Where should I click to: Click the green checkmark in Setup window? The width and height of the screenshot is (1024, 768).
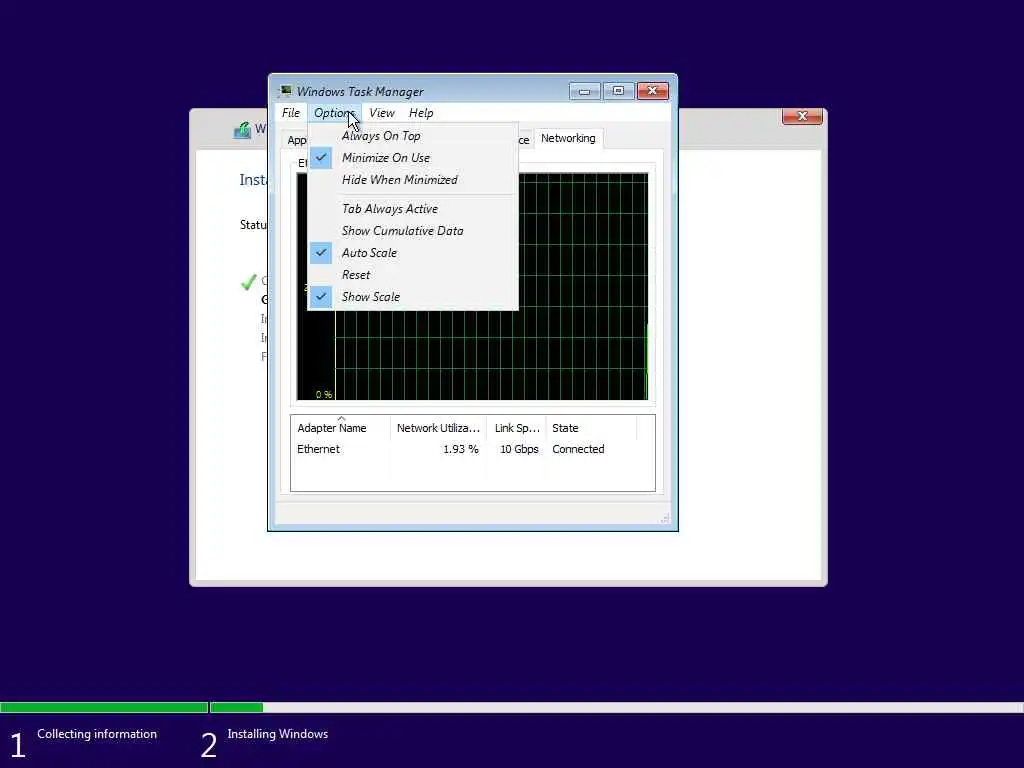tap(248, 282)
